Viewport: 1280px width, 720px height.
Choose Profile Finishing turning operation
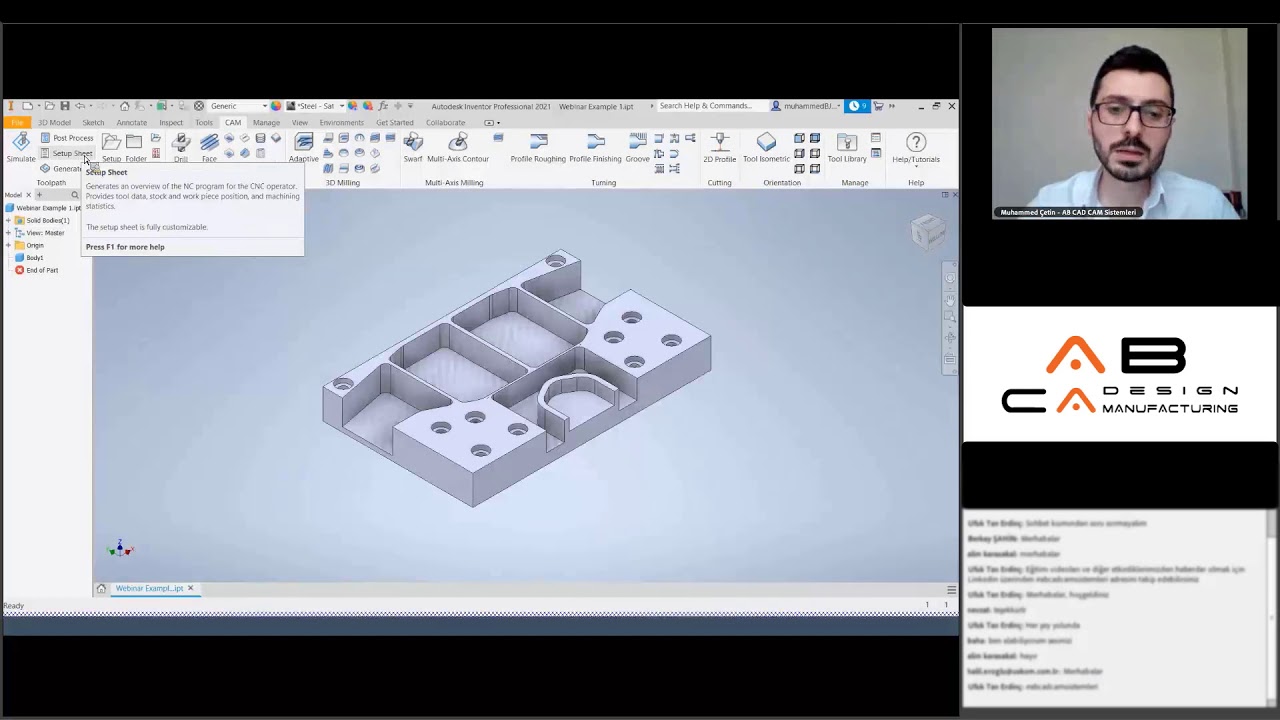[x=595, y=148]
